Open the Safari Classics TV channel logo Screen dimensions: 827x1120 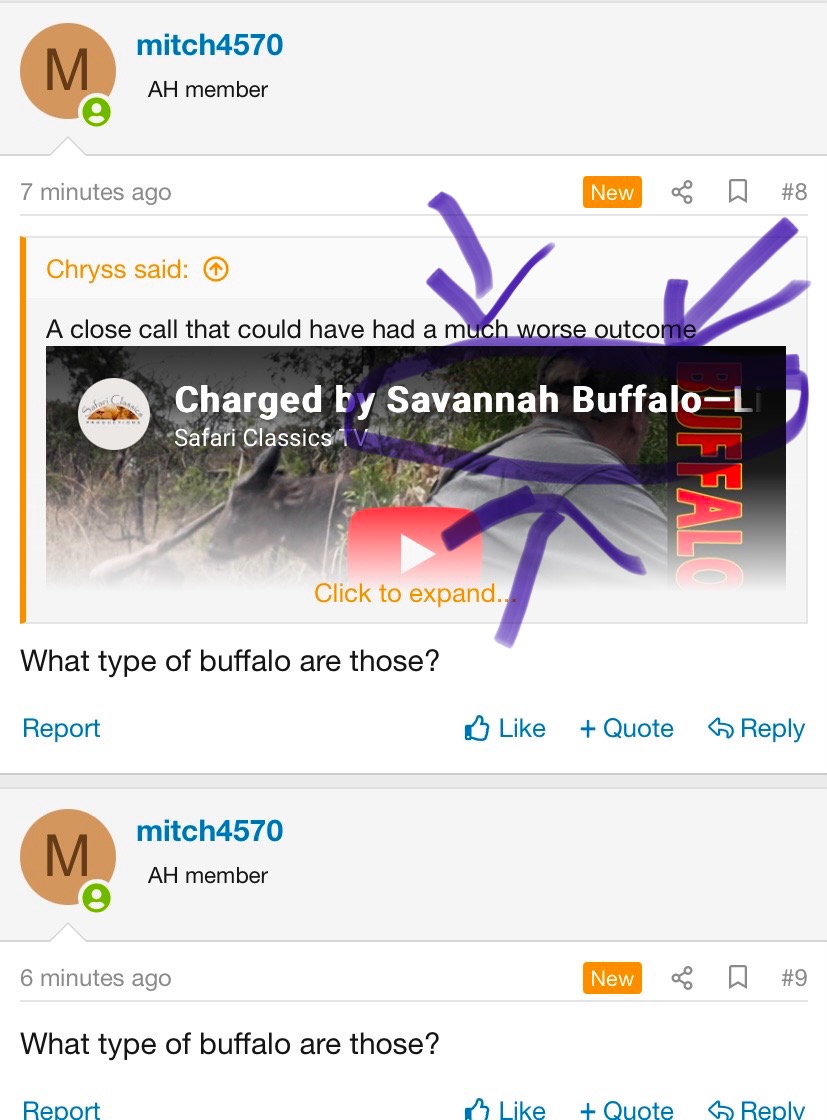pyautogui.click(x=114, y=414)
